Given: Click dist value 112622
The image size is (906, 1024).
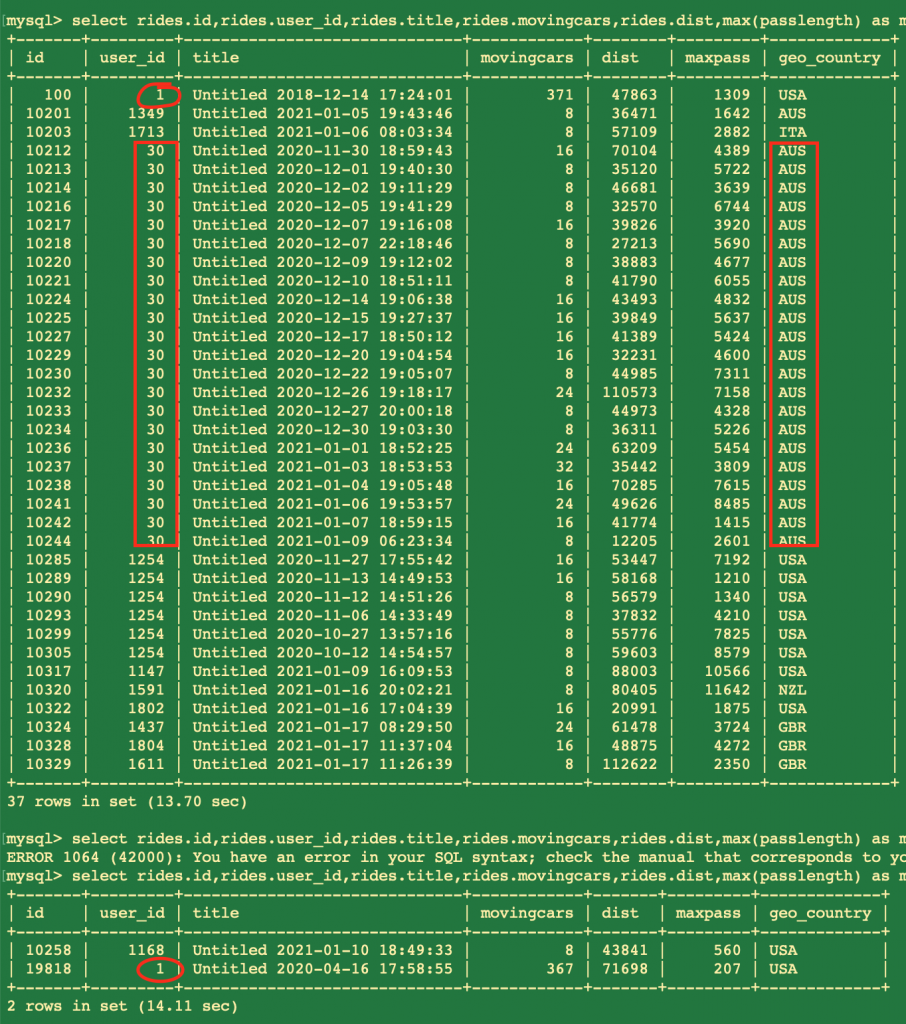Looking at the screenshot, I should (629, 765).
